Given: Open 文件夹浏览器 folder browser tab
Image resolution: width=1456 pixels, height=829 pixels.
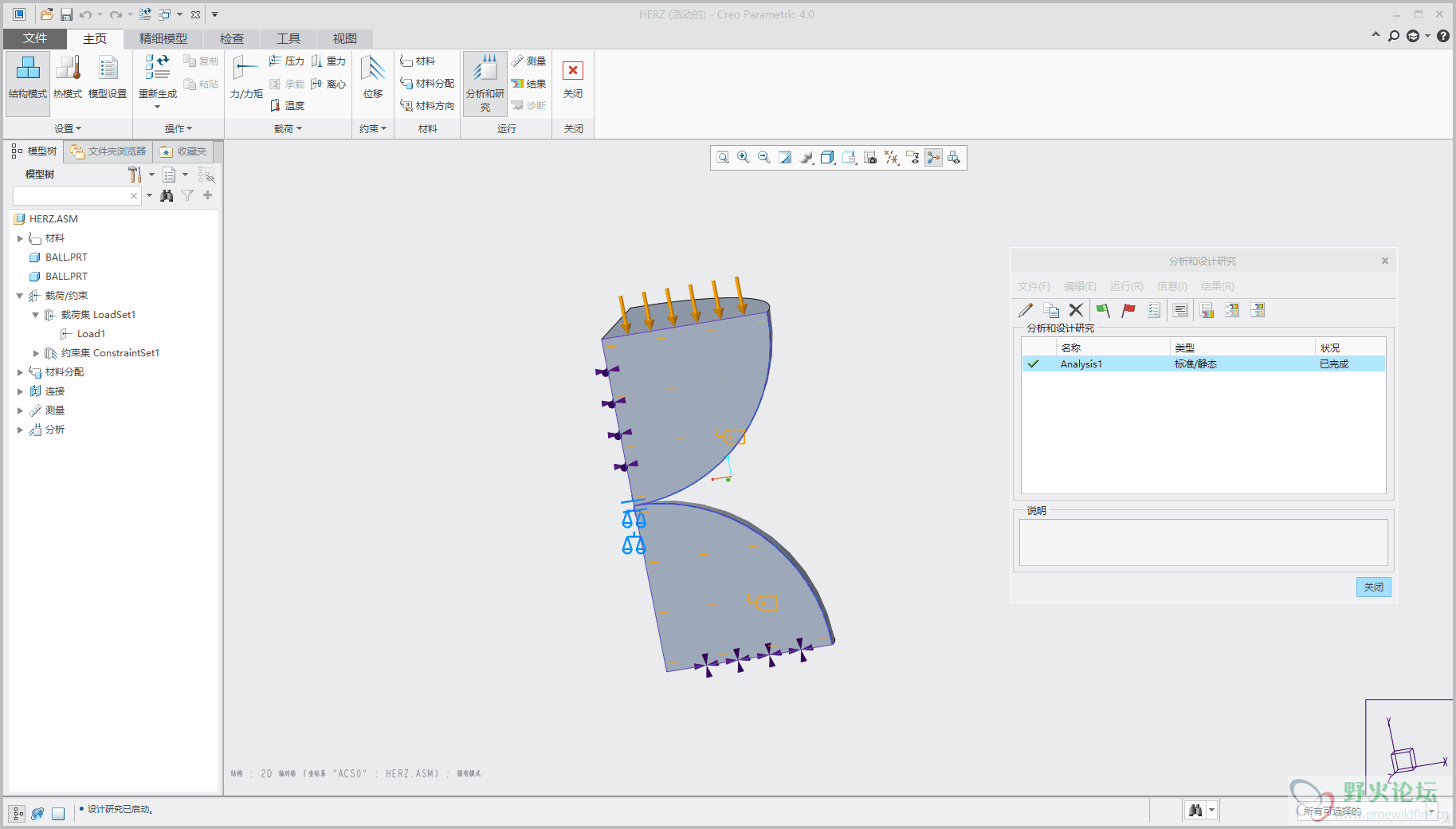Looking at the screenshot, I should click(108, 151).
